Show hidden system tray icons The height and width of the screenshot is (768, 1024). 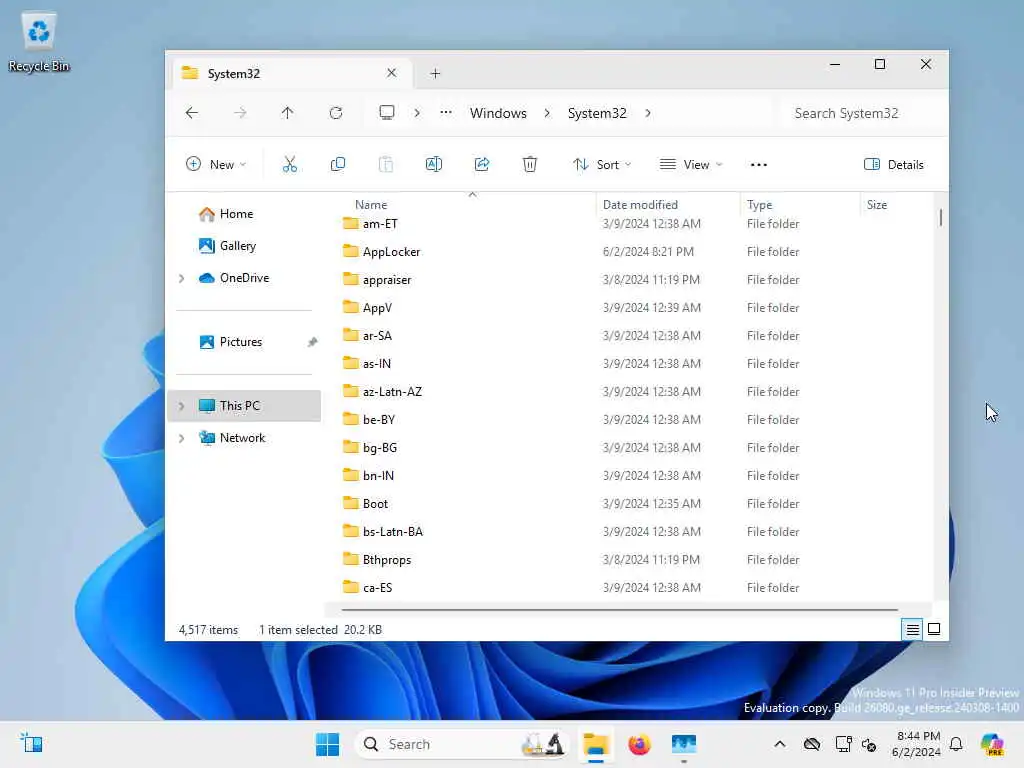point(780,744)
